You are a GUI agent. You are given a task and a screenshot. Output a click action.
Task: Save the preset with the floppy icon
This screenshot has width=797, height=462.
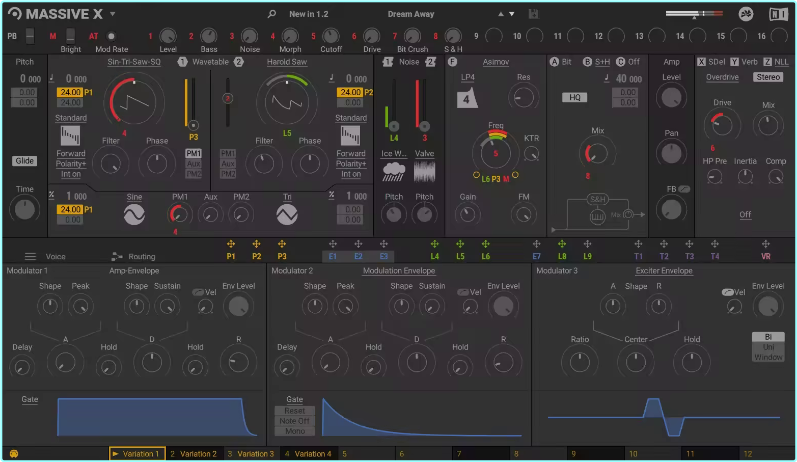[533, 14]
